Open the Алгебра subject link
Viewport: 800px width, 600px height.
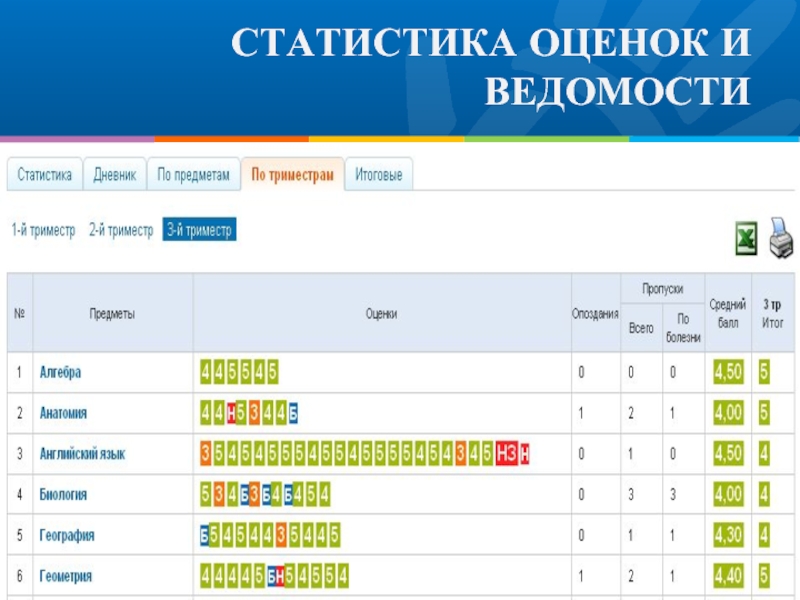click(60, 372)
